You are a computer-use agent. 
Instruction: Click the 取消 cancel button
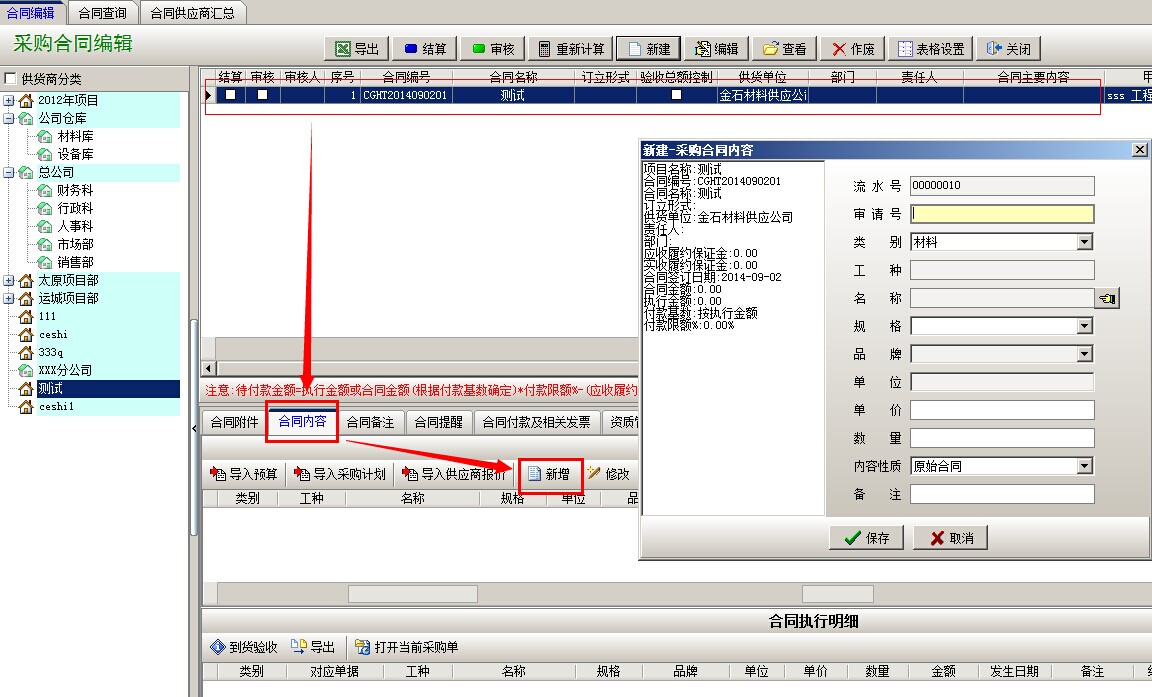(x=950, y=538)
